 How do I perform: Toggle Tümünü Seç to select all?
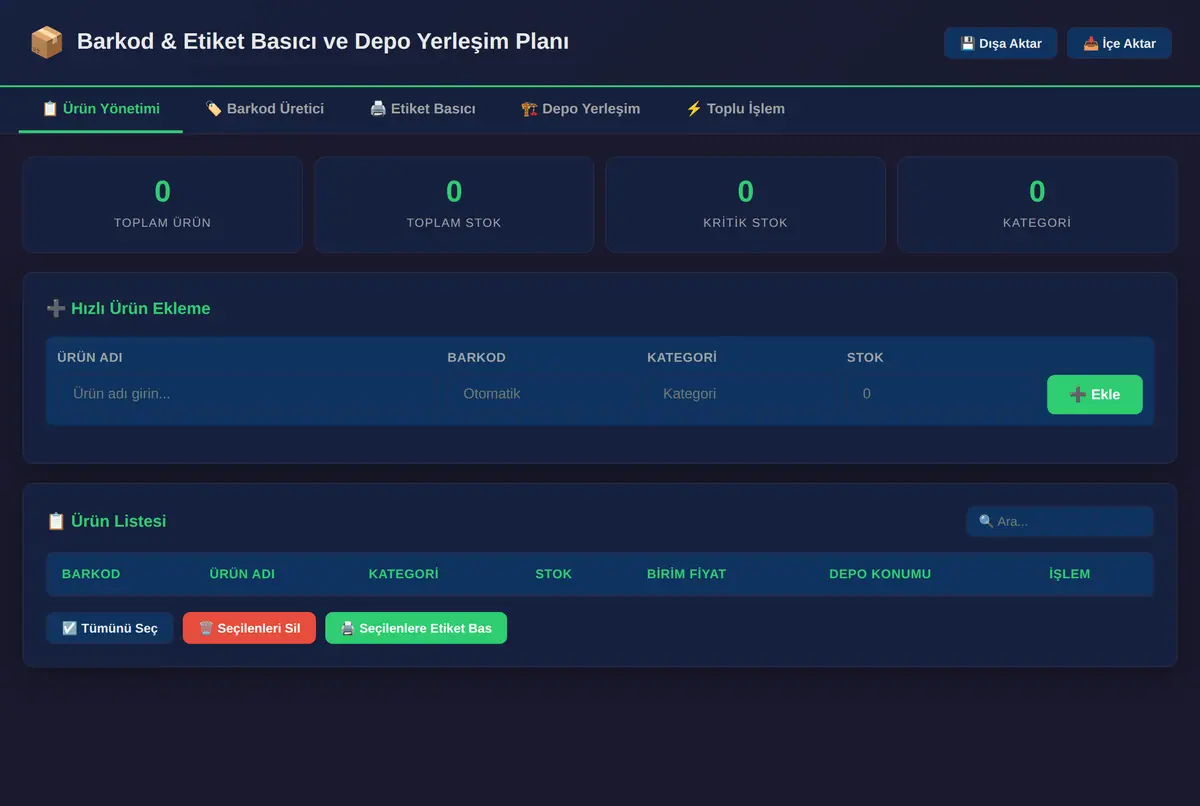pyautogui.click(x=110, y=628)
